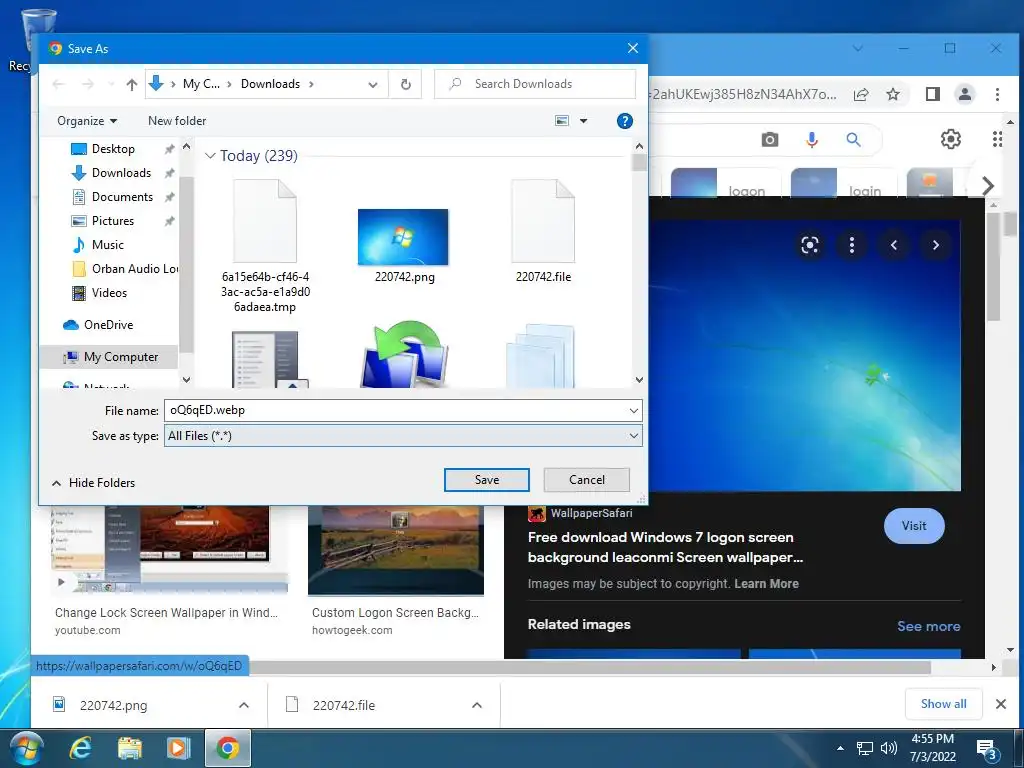The image size is (1024, 768).
Task: Expand address bar history dropdown
Action: (373, 84)
